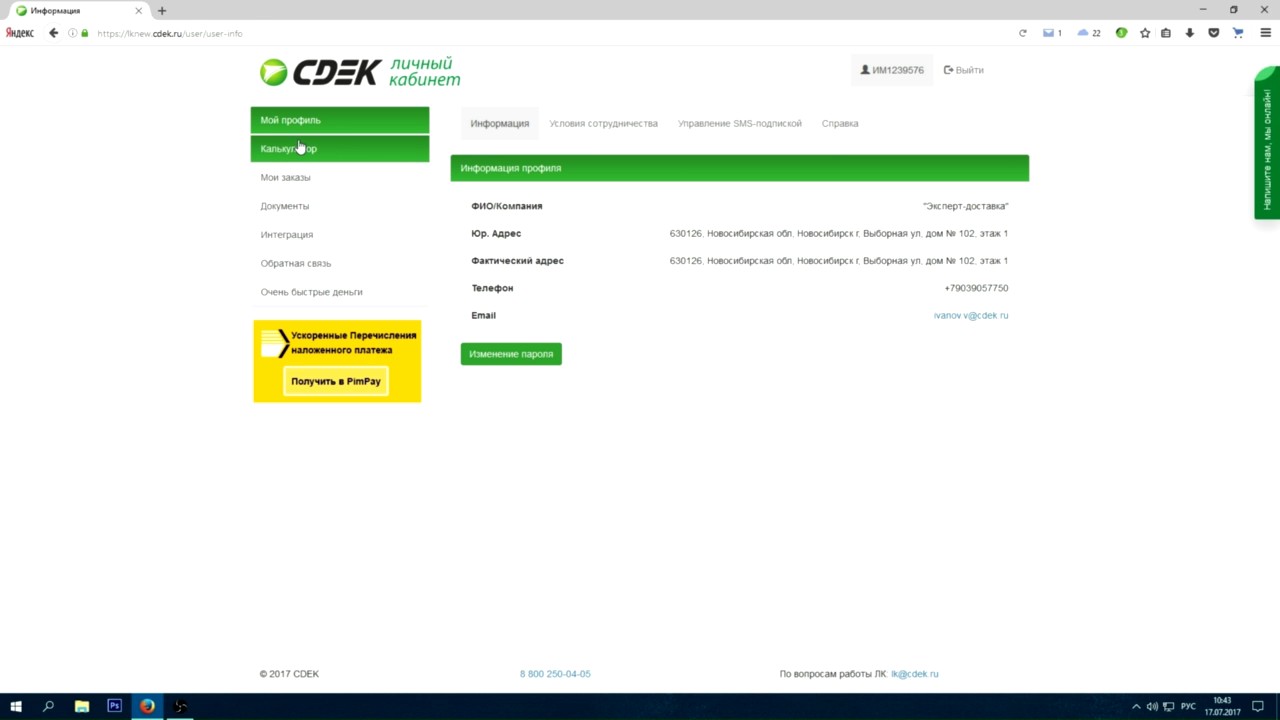This screenshot has width=1280, height=720.
Task: Log out with the Выйти link
Action: click(x=964, y=70)
